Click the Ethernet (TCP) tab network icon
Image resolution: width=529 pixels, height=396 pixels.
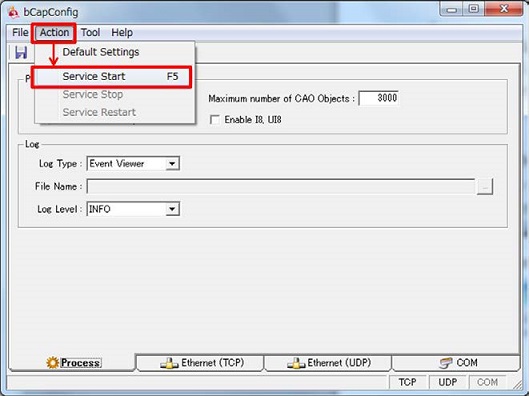(x=169, y=363)
